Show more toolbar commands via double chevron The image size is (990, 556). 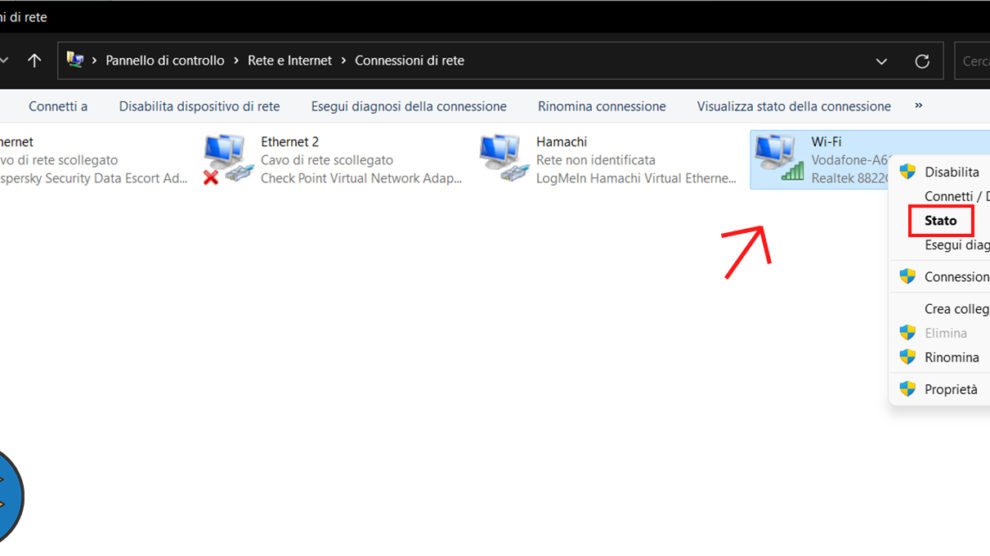(x=918, y=105)
